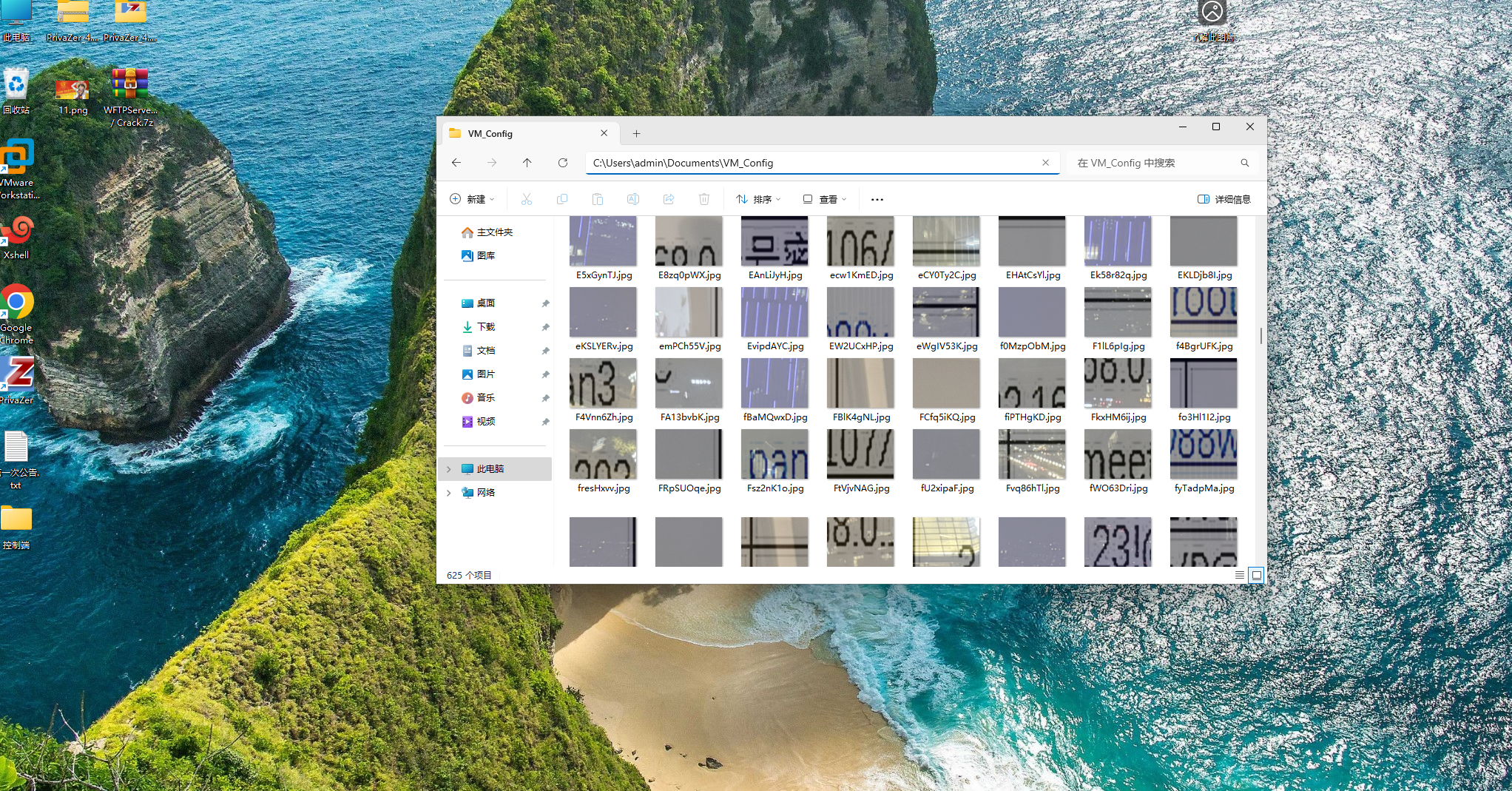1512x791 pixels.
Task: Toggle the 详细信息 details pane
Action: click(1224, 199)
